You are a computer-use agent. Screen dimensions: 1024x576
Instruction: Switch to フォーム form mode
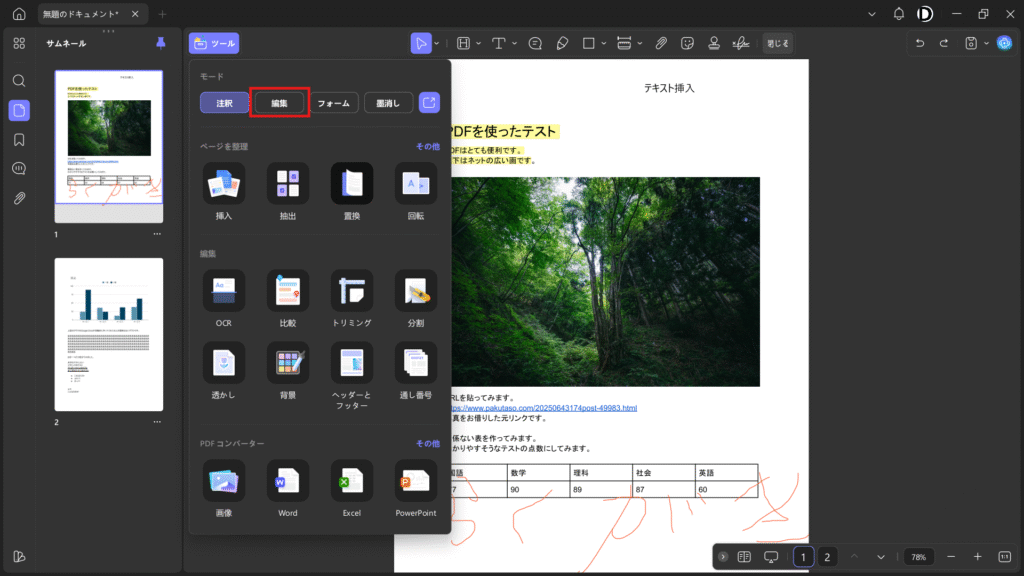click(x=333, y=103)
